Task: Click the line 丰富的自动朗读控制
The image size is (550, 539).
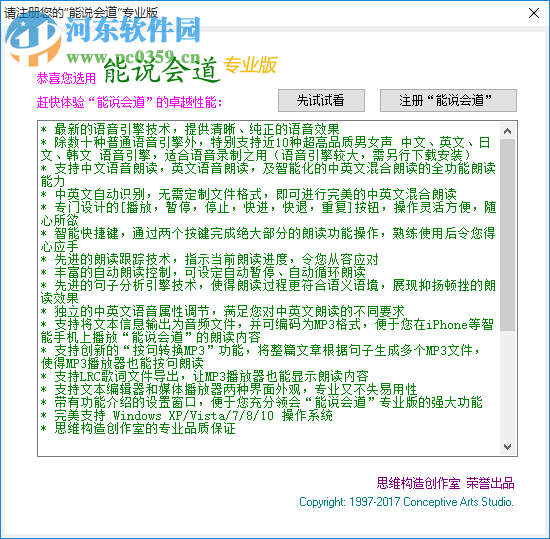Action: pyautogui.click(x=203, y=272)
